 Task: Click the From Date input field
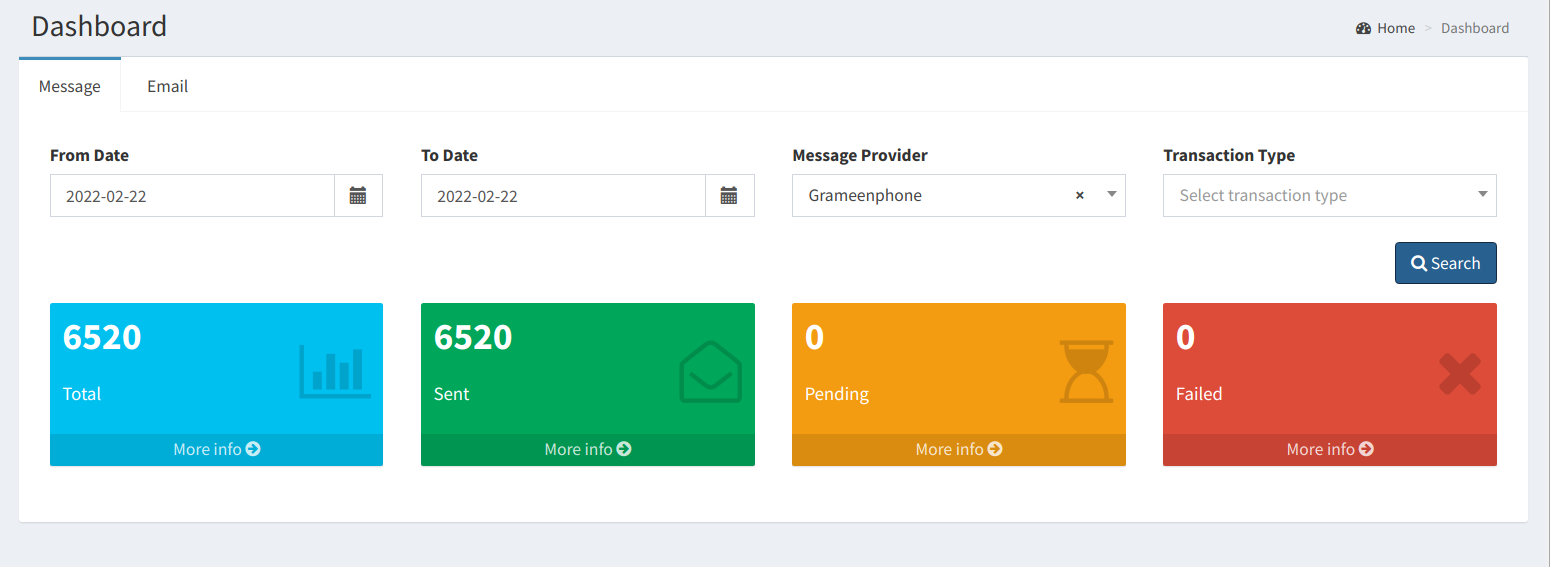pyautogui.click(x=192, y=196)
